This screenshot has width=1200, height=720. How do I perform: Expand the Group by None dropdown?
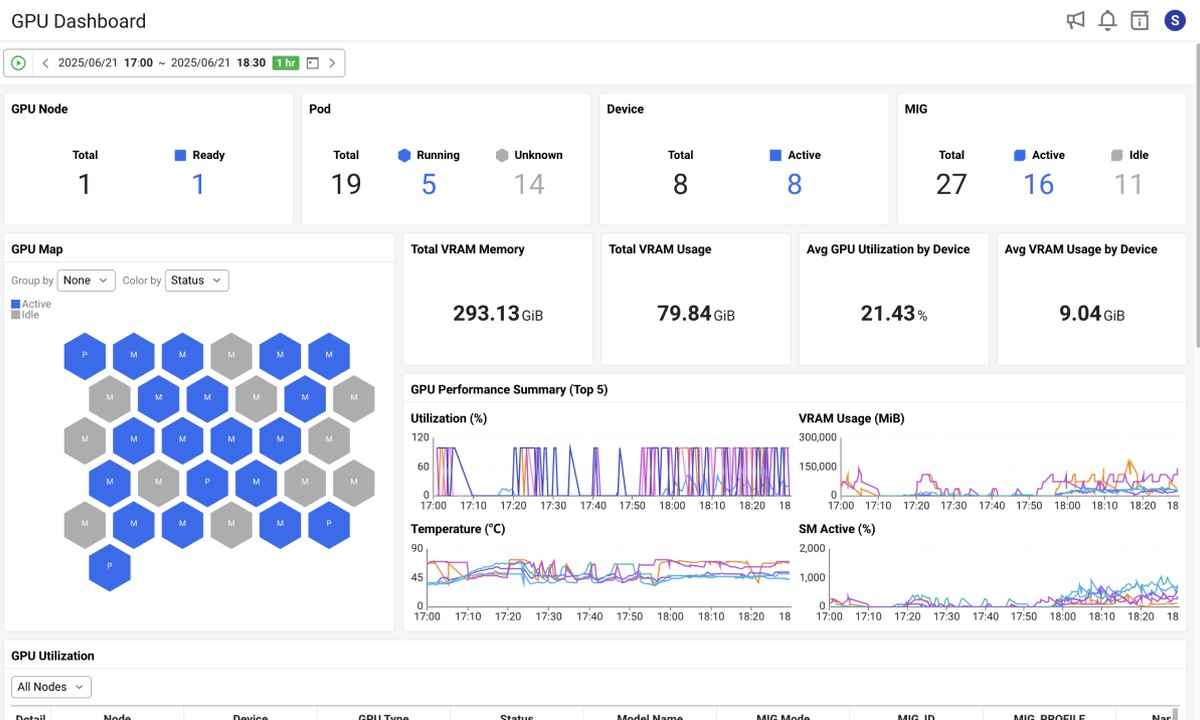pos(86,281)
